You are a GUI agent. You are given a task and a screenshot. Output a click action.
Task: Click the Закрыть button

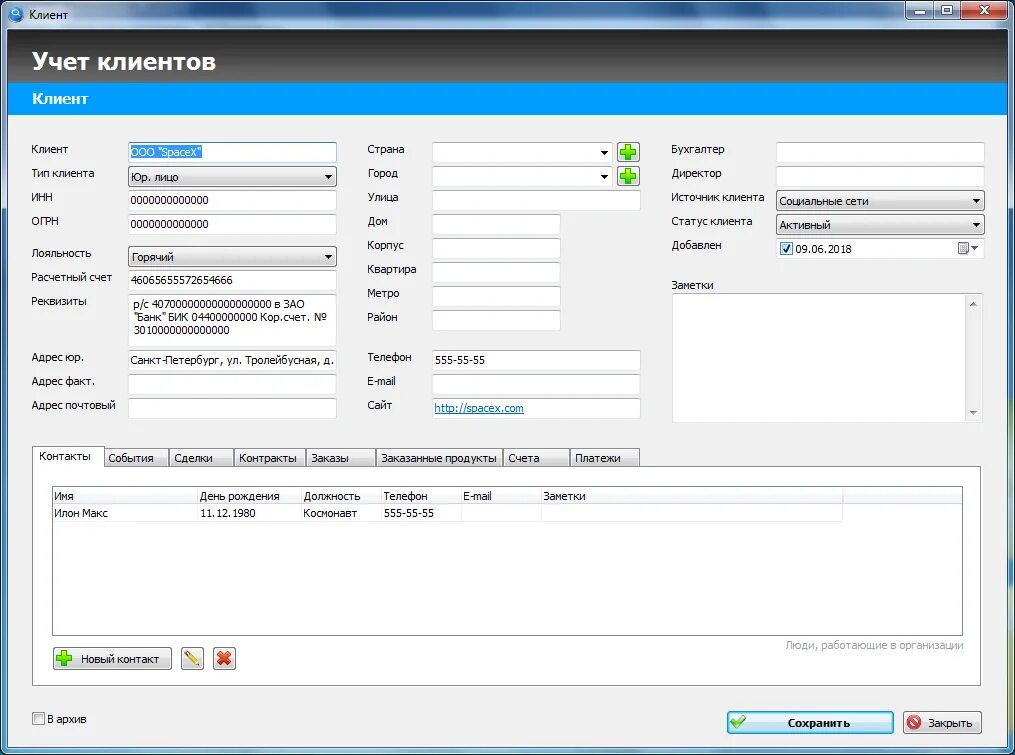(942, 723)
